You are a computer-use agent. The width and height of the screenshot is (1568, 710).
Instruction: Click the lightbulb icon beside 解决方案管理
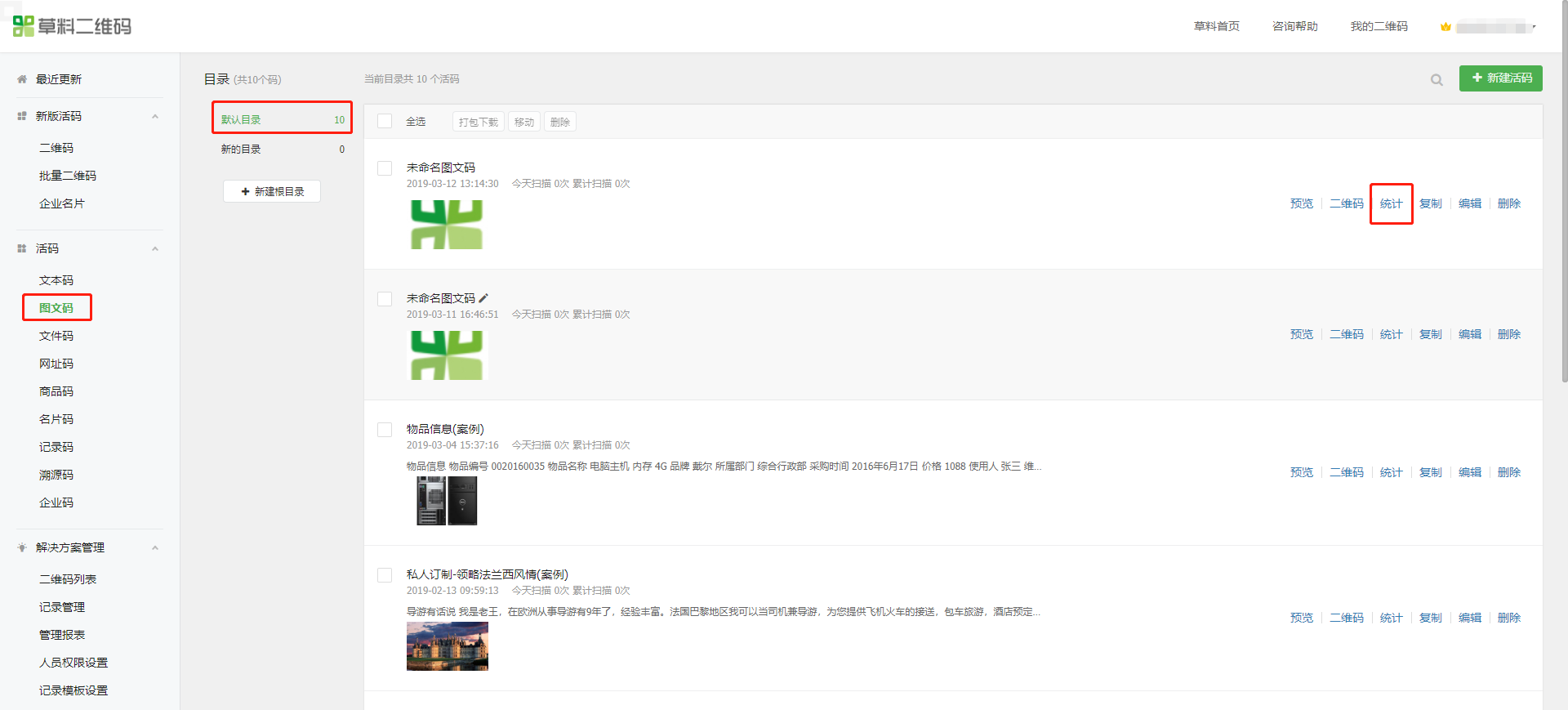click(22, 547)
